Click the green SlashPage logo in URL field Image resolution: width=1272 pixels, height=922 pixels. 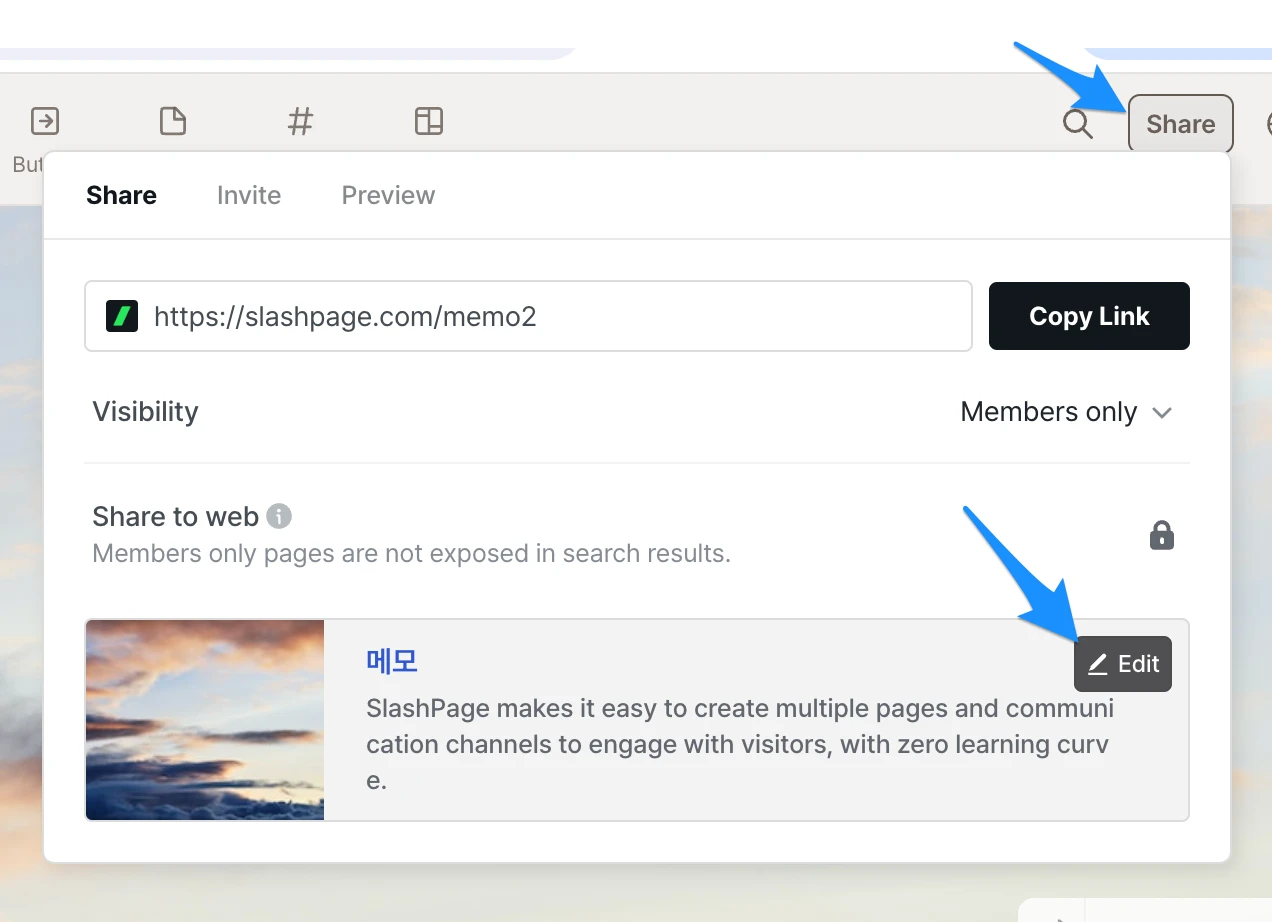tap(122, 317)
